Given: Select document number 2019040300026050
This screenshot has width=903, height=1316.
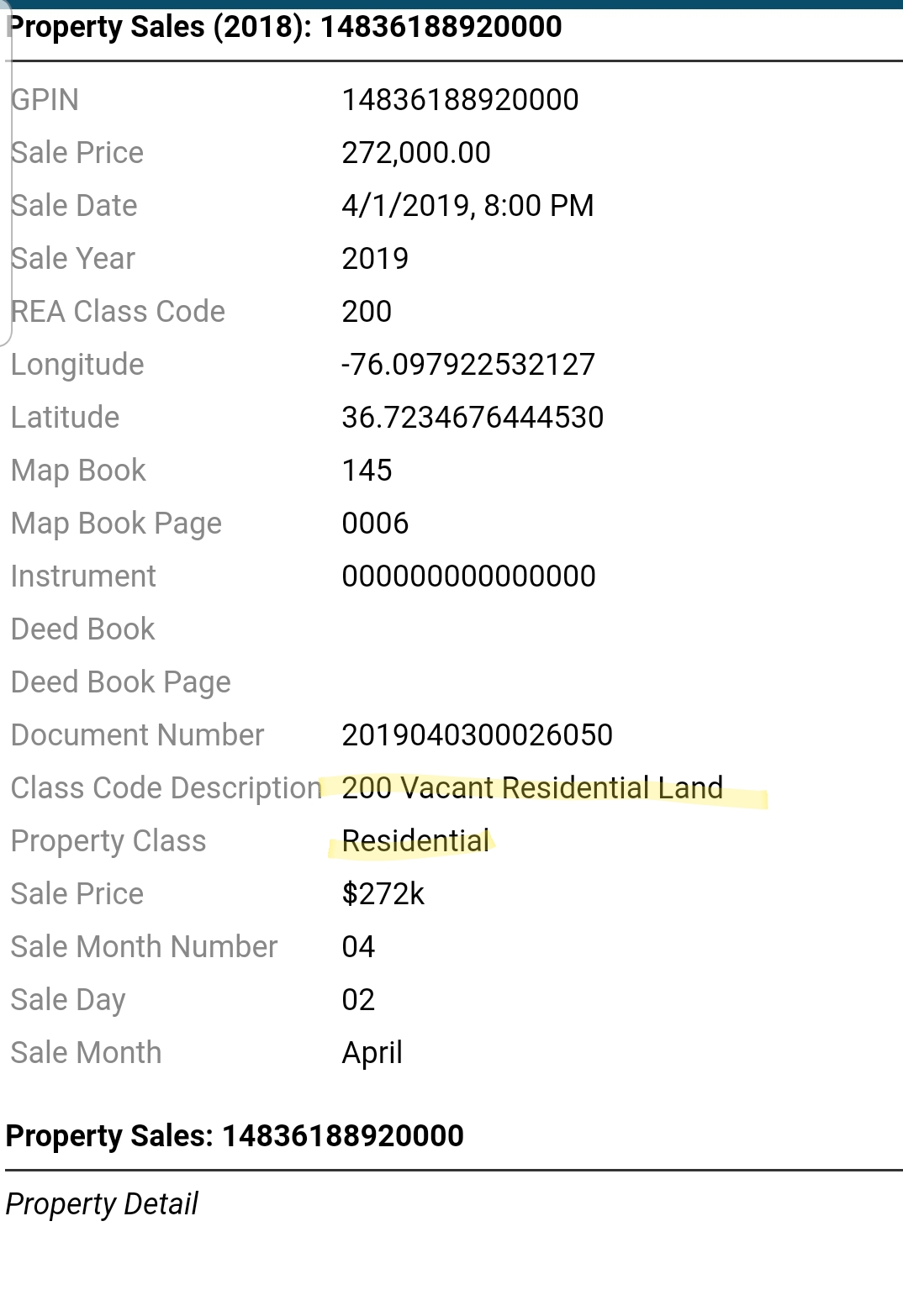Looking at the screenshot, I should (477, 735).
